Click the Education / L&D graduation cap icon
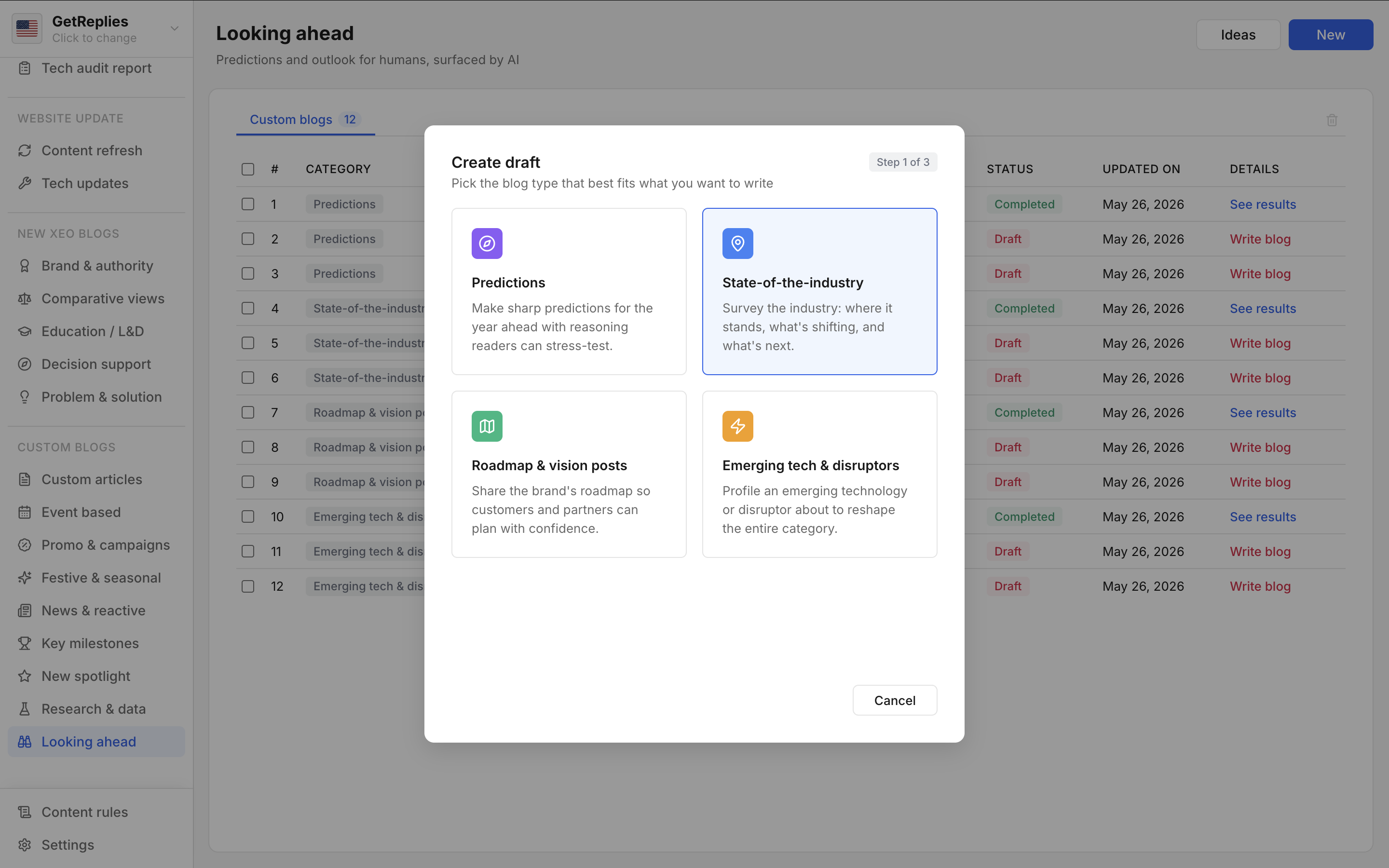 [x=25, y=331]
